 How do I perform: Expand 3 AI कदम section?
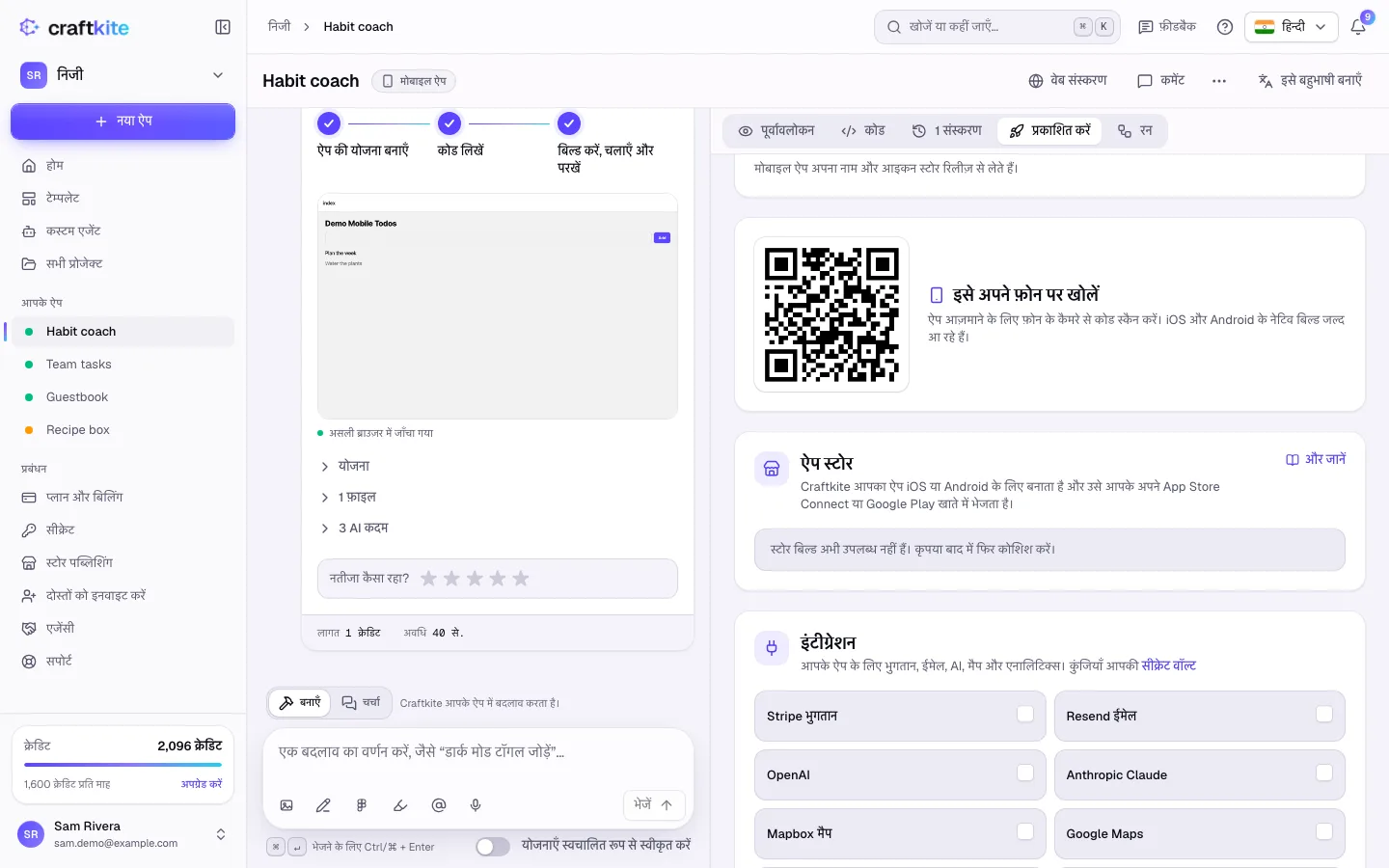pos(354,529)
